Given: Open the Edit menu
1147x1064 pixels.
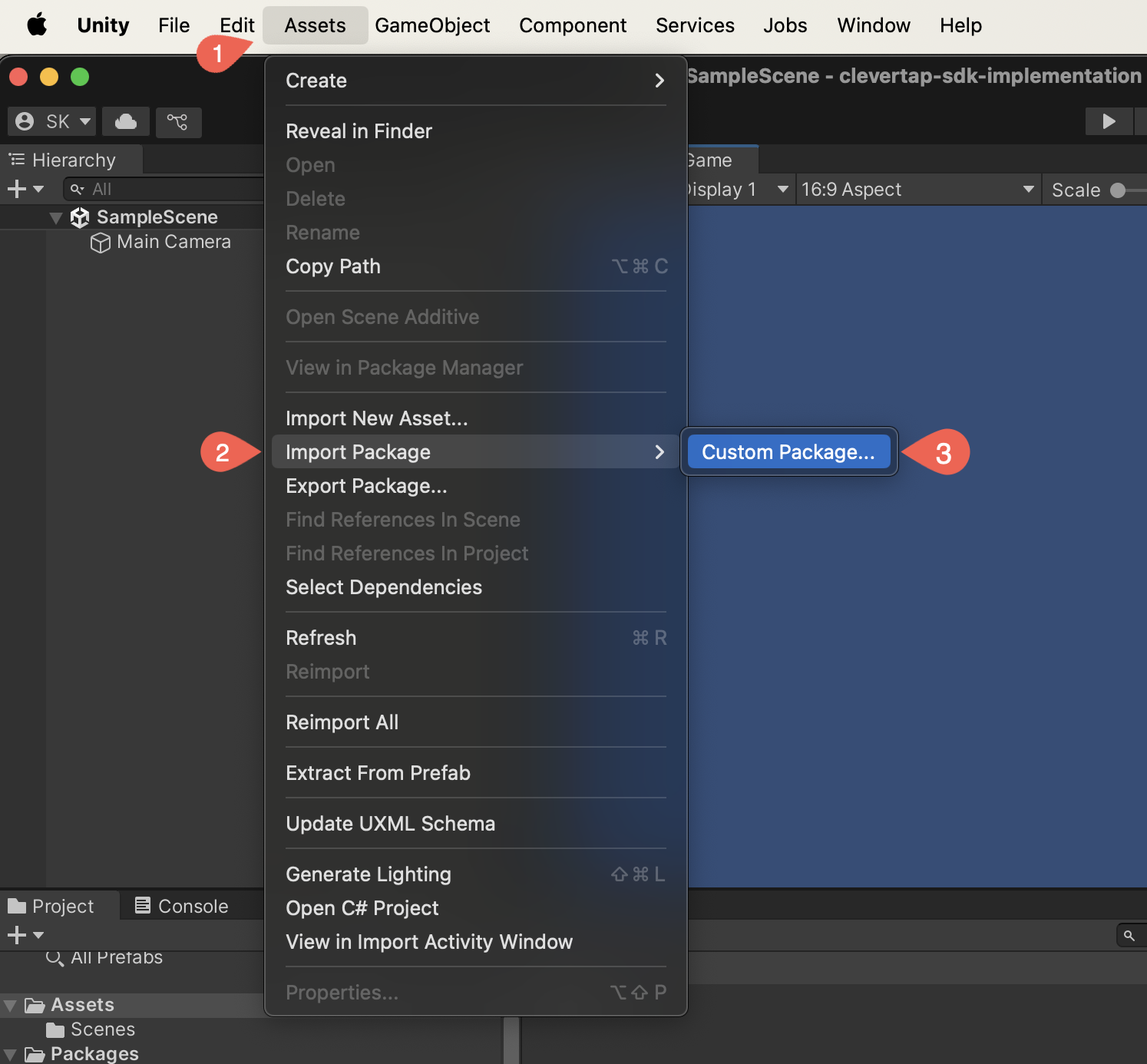Looking at the screenshot, I should click(236, 25).
